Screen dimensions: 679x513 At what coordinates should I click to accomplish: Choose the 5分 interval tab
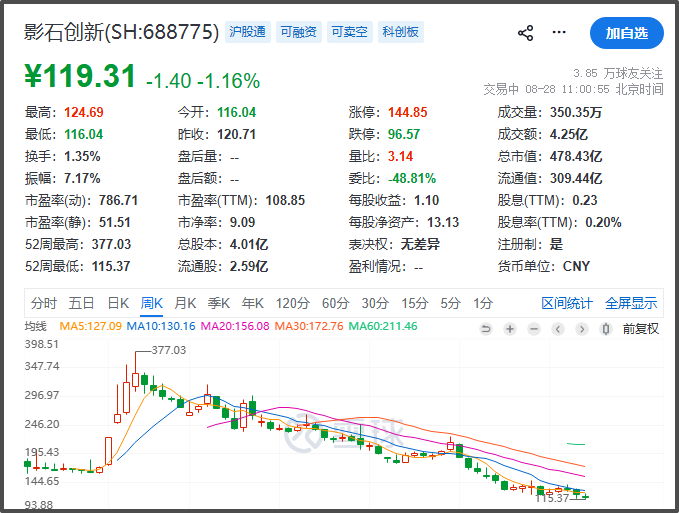pyautogui.click(x=450, y=303)
